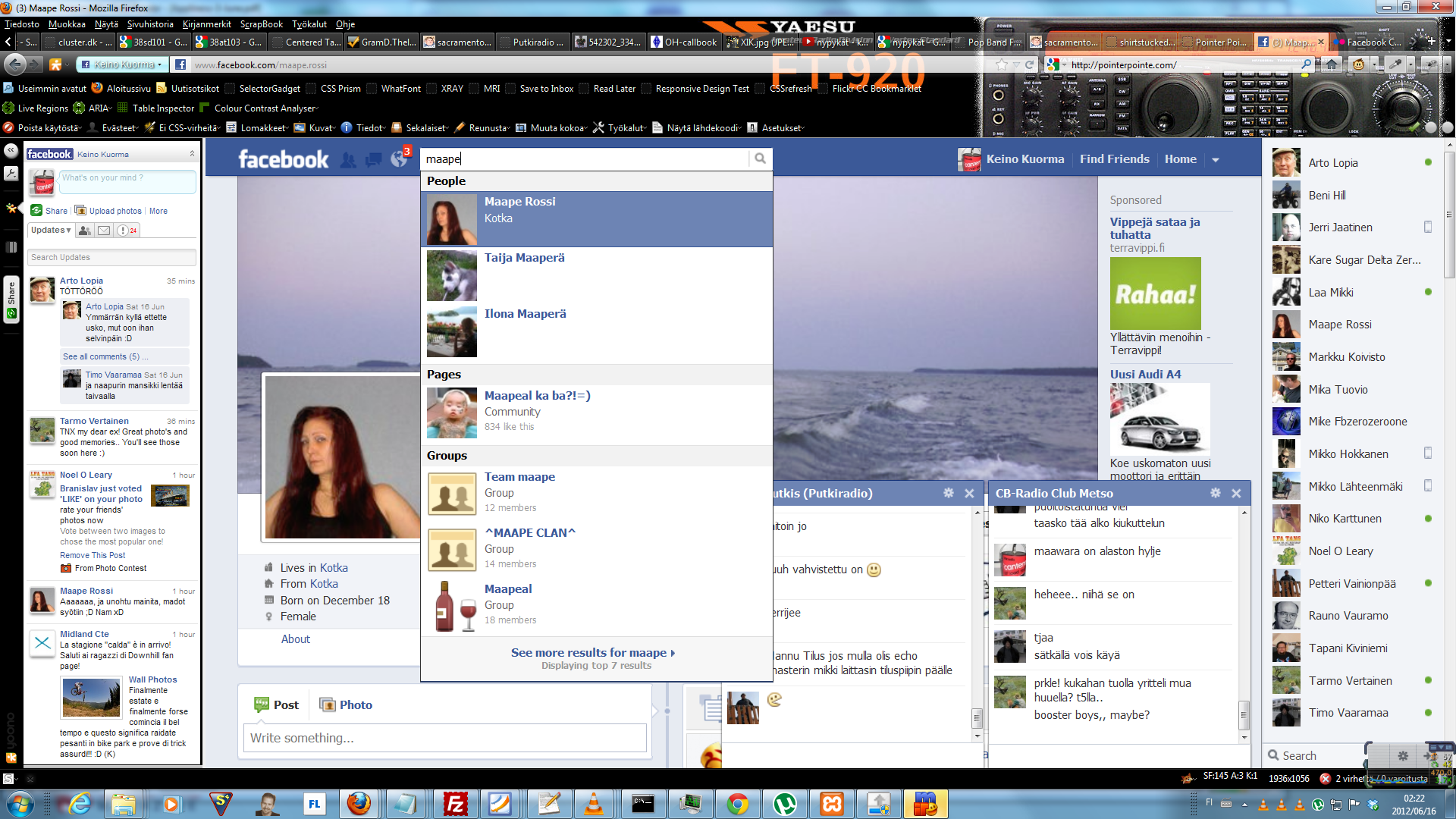Click the sidebar messages envelope tab
Image resolution: width=1456 pixels, height=819 pixels.
click(x=104, y=231)
